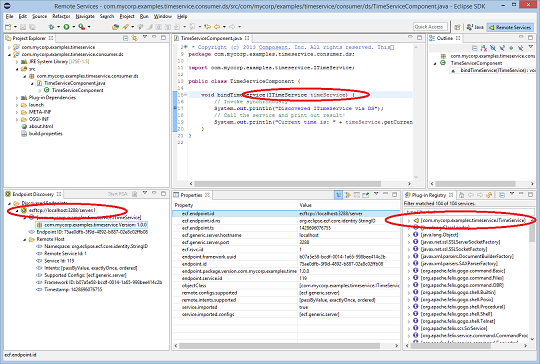Click the Debug bug icon in toolbar
The width and height of the screenshot is (540, 364).
[51, 27]
